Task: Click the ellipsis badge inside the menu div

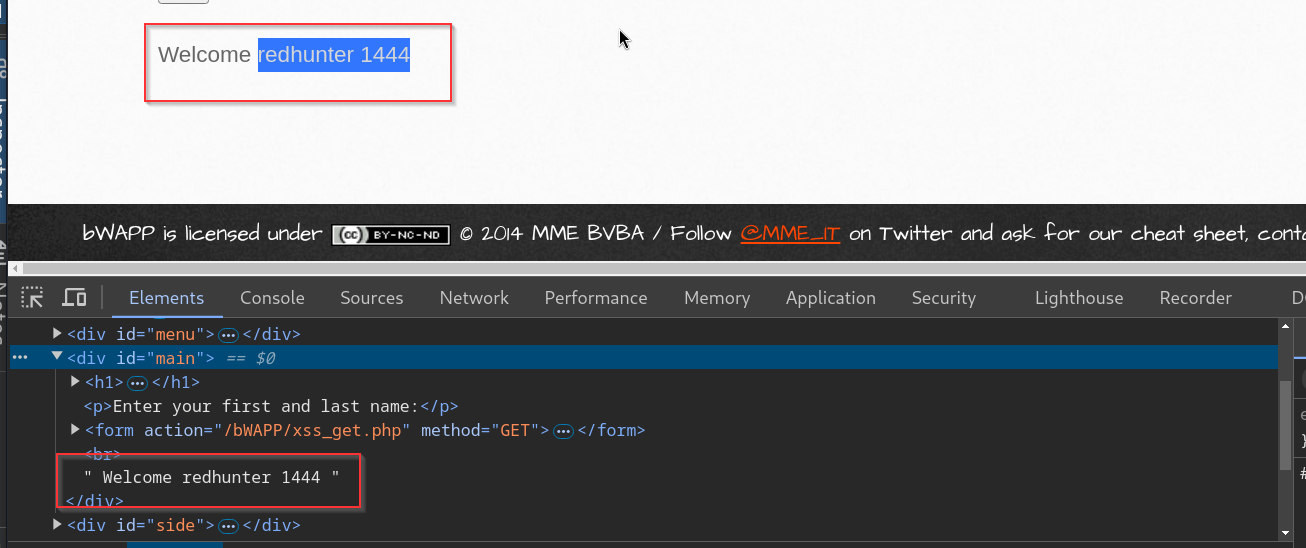Action: click(x=228, y=334)
